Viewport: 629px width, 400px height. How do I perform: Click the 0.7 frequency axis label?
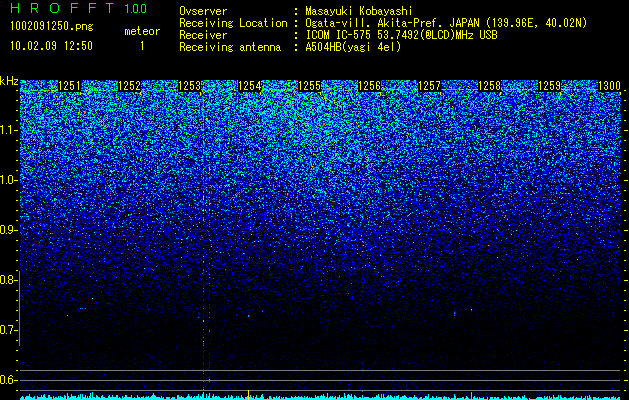click(8, 330)
